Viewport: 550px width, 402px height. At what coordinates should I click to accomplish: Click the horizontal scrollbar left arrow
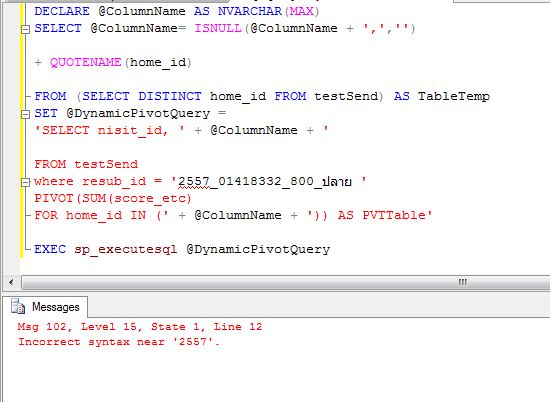pos(11,282)
